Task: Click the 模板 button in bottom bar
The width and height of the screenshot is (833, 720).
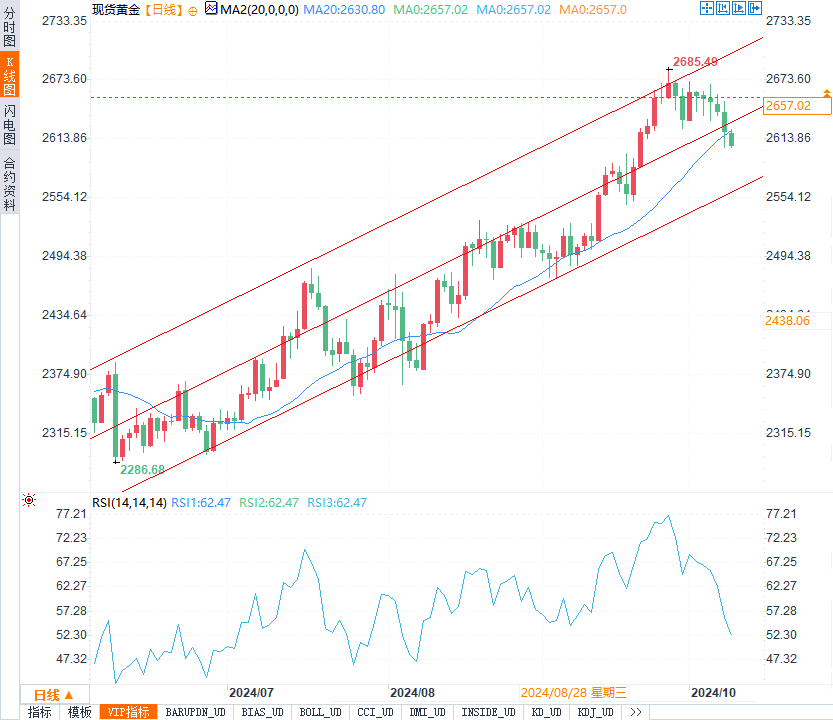Action: point(80,712)
